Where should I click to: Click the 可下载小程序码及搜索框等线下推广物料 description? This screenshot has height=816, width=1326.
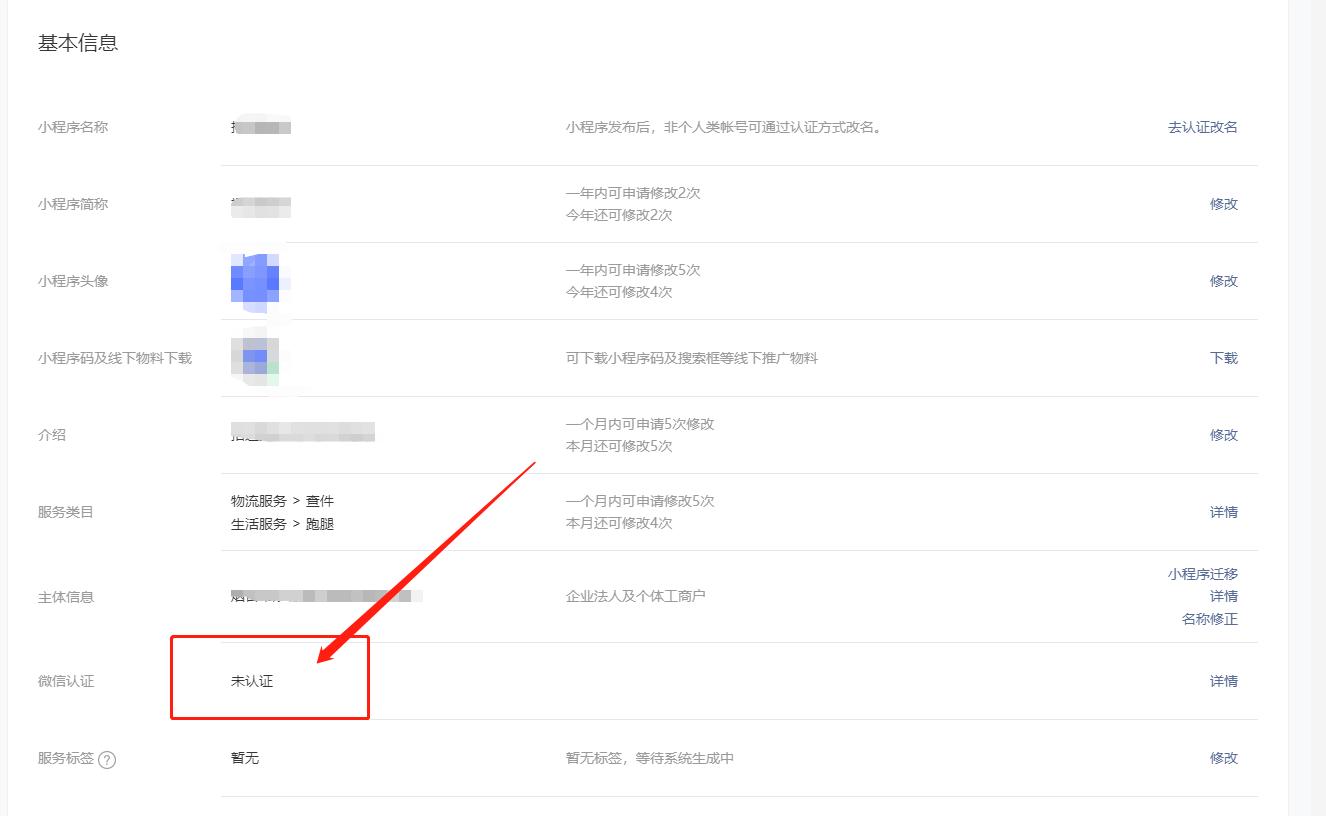pyautogui.click(x=692, y=358)
